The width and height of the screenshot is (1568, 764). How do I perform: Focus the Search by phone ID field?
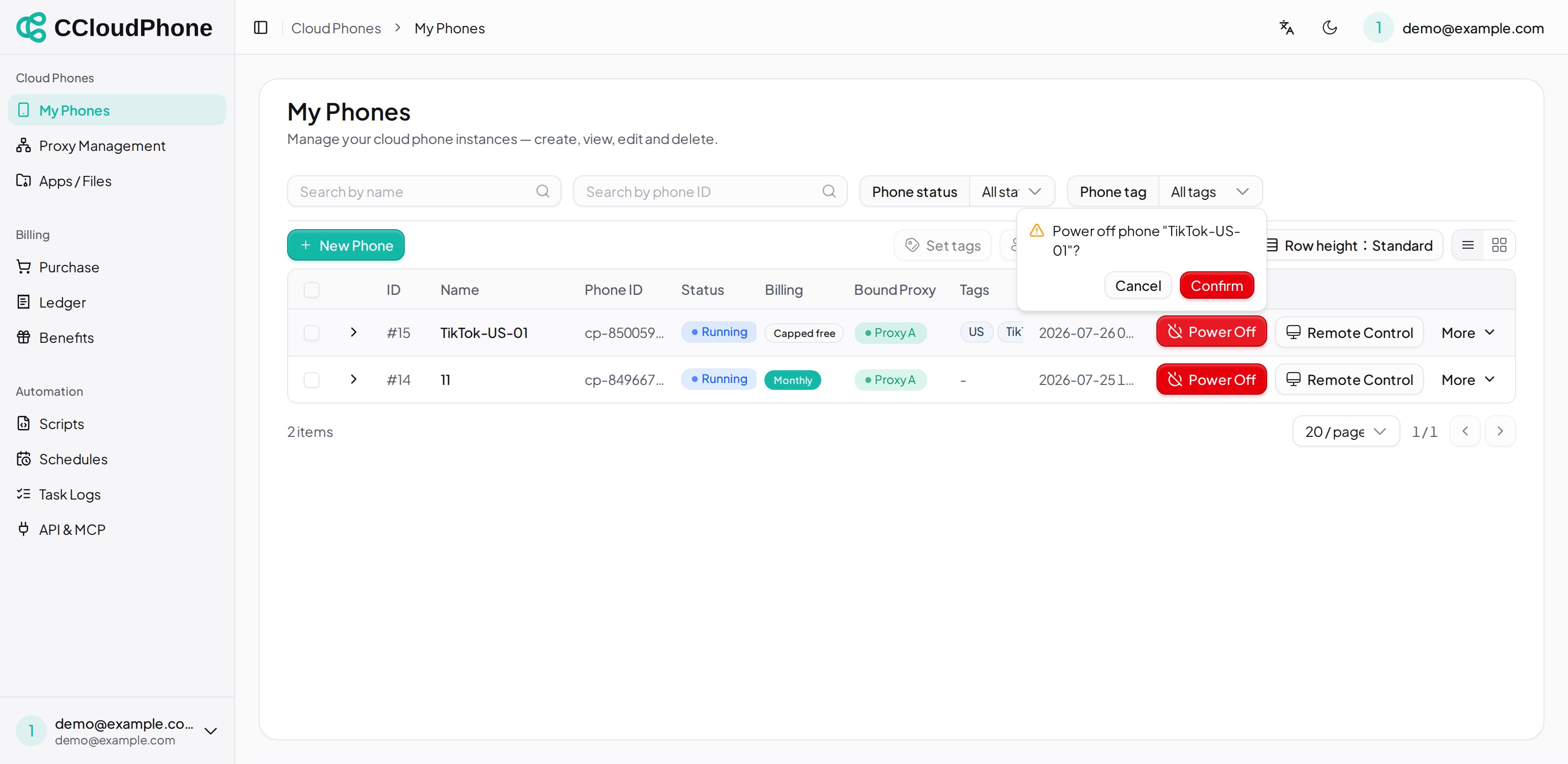pos(710,191)
